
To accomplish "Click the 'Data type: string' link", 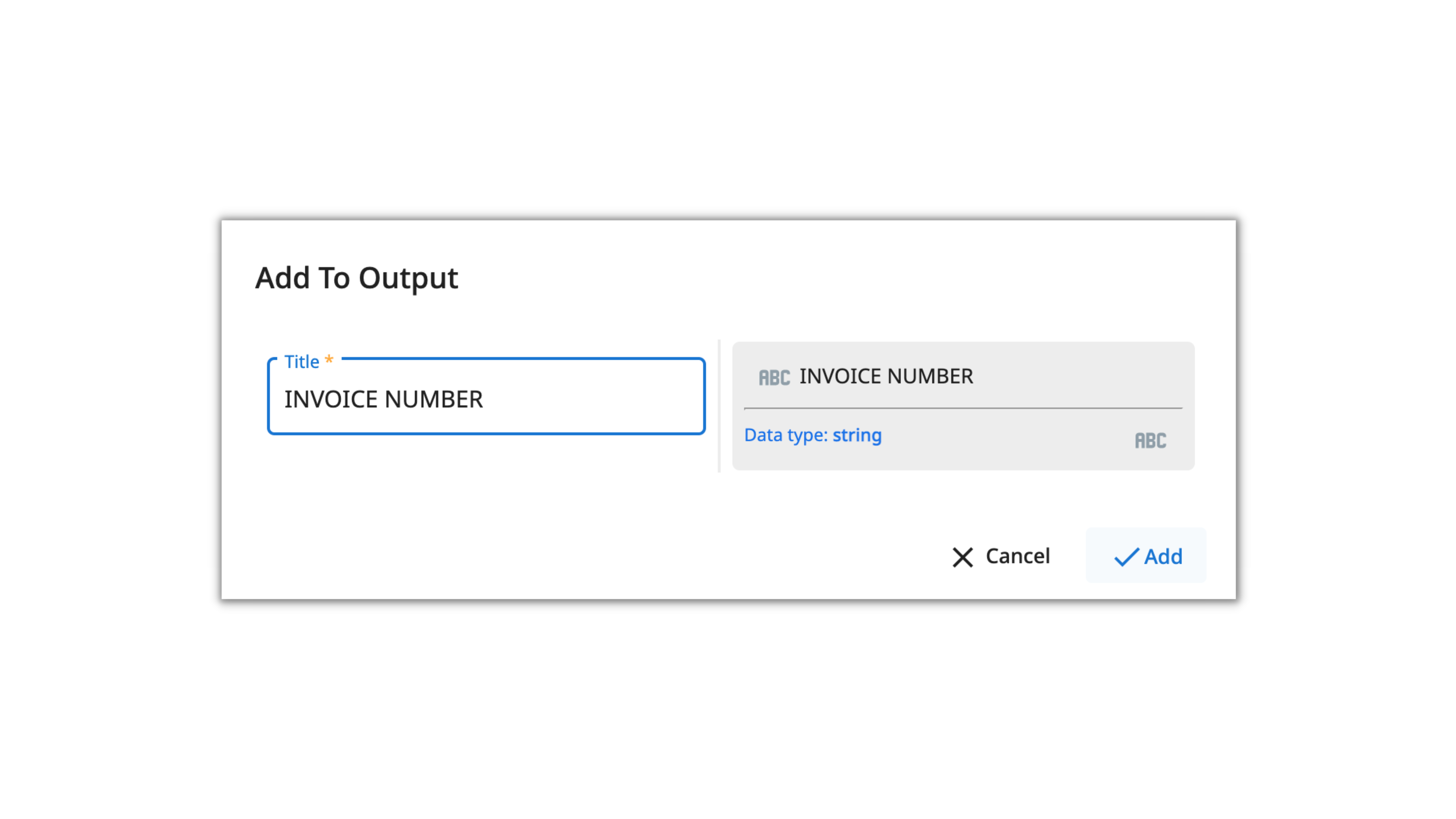I will (812, 435).
